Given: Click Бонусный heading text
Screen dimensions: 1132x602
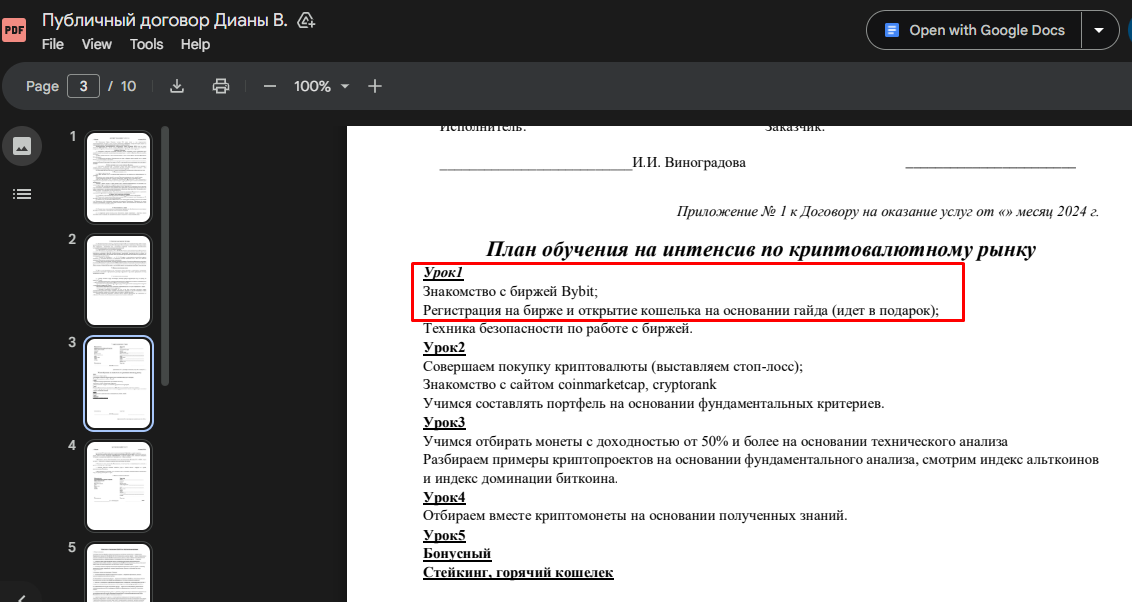Looking at the screenshot, I should tap(457, 554).
